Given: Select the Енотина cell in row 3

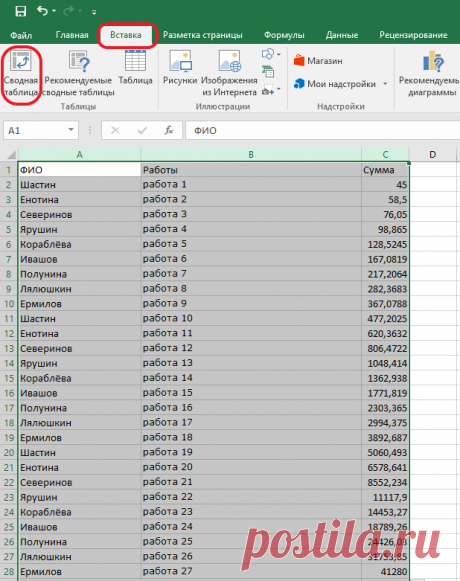Looking at the screenshot, I should (x=79, y=199).
